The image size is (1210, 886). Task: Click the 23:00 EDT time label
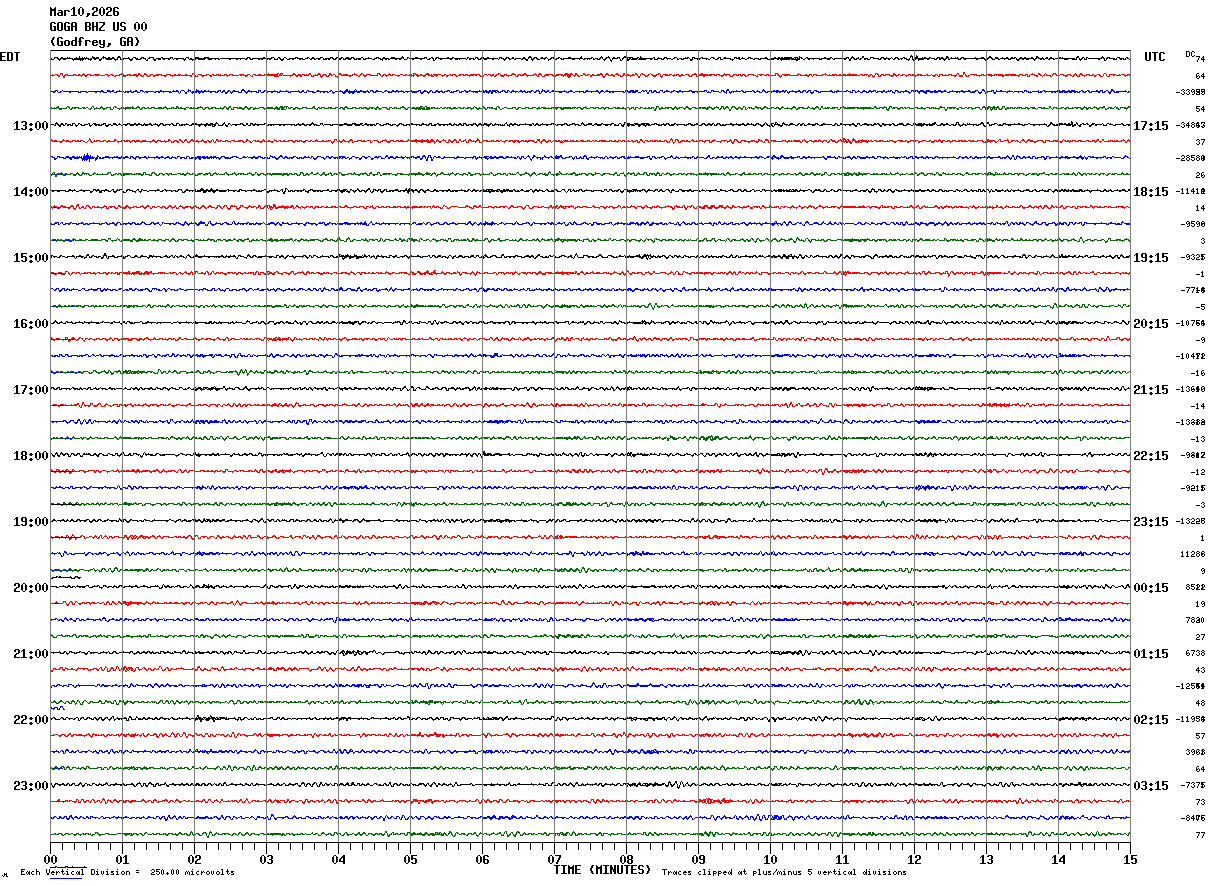(x=30, y=786)
